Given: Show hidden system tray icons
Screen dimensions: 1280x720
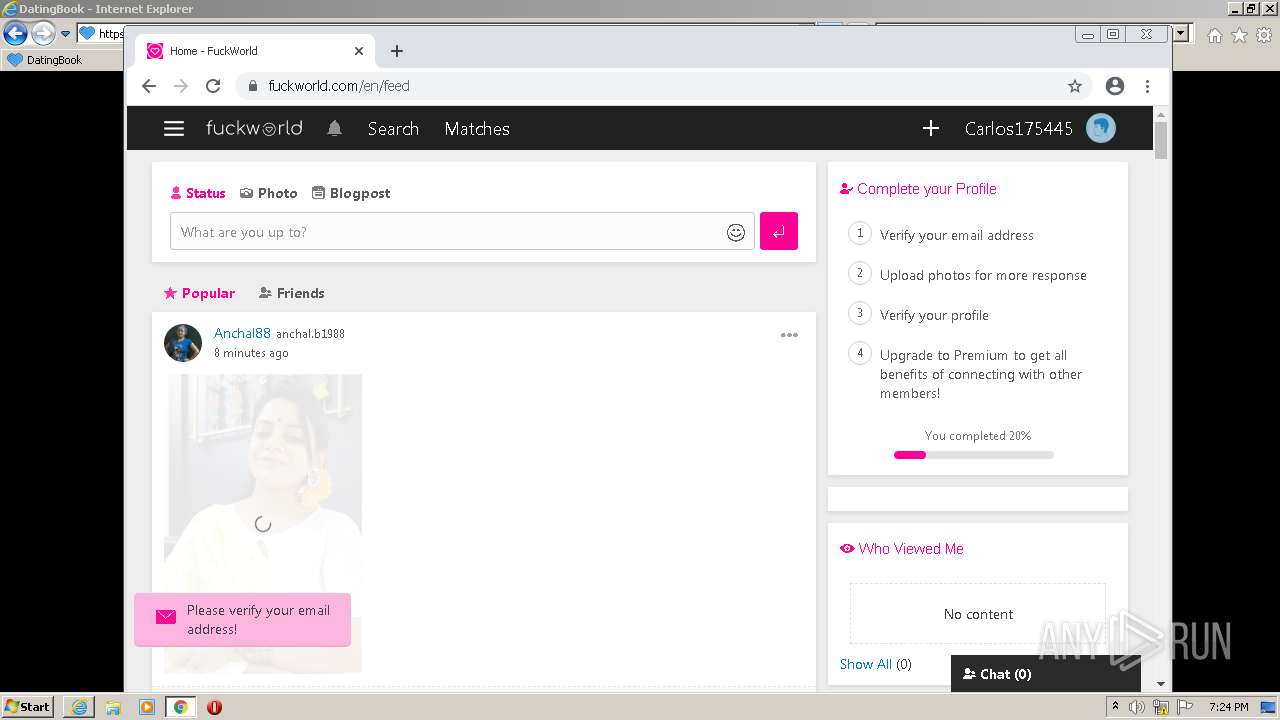Looking at the screenshot, I should (1115, 706).
